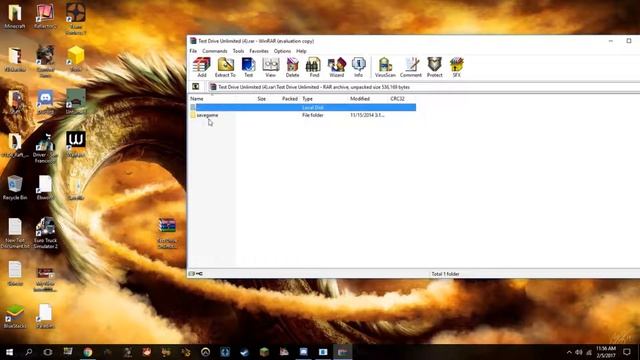Sort file list by Type column
This screenshot has width=640, height=360.
(x=307, y=99)
